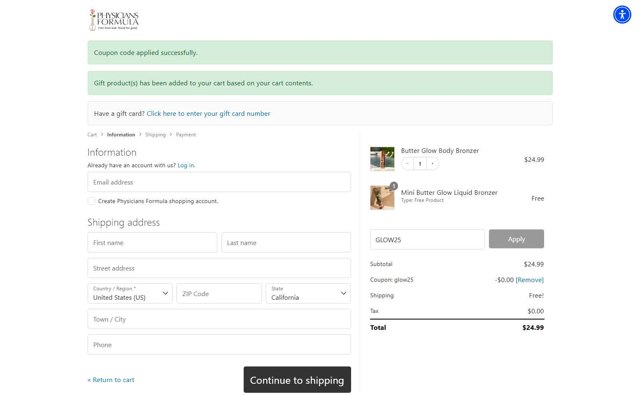Open the Country / Region dropdown
Screen dimensions: 640x395
click(130, 293)
